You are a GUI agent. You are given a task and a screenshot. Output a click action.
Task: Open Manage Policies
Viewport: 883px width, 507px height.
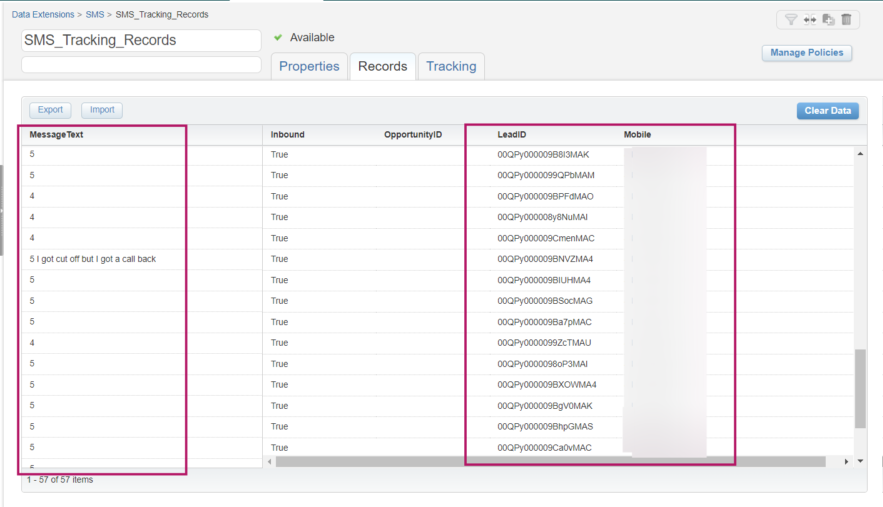coord(806,53)
